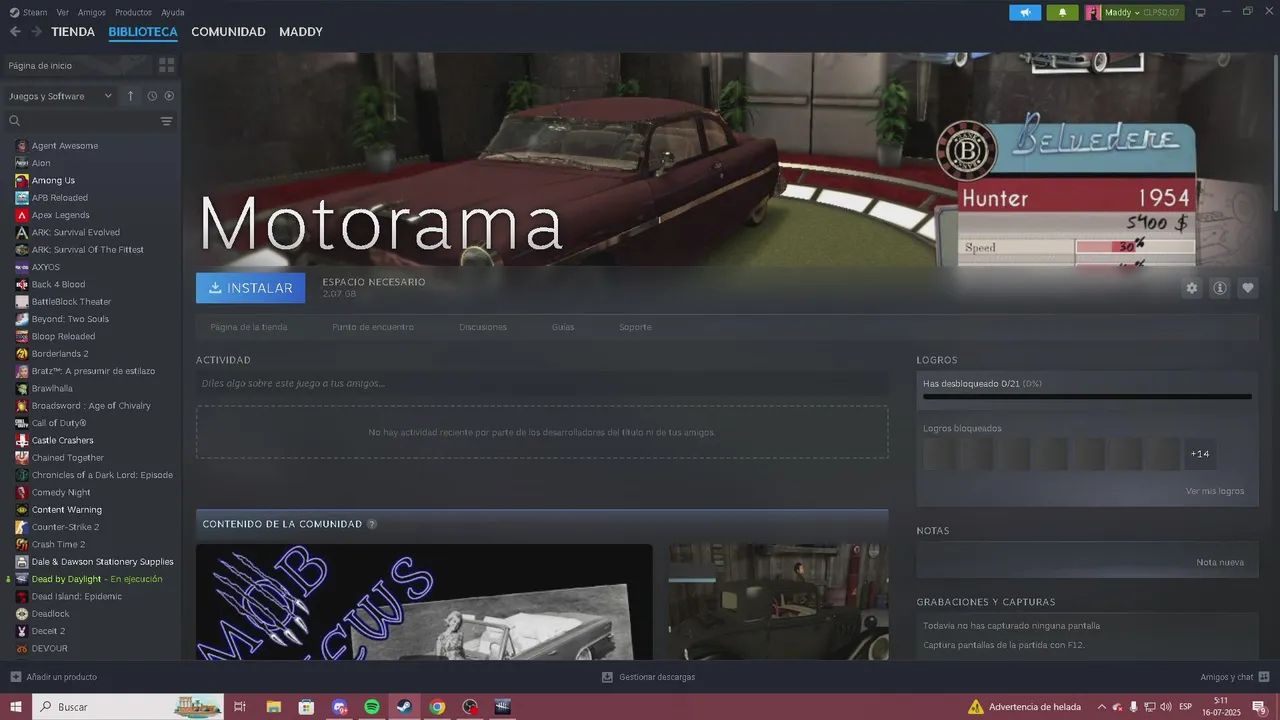This screenshot has width=1280, height=720.
Task: Open Advertencia de helada weather widget
Action: coord(1025,707)
